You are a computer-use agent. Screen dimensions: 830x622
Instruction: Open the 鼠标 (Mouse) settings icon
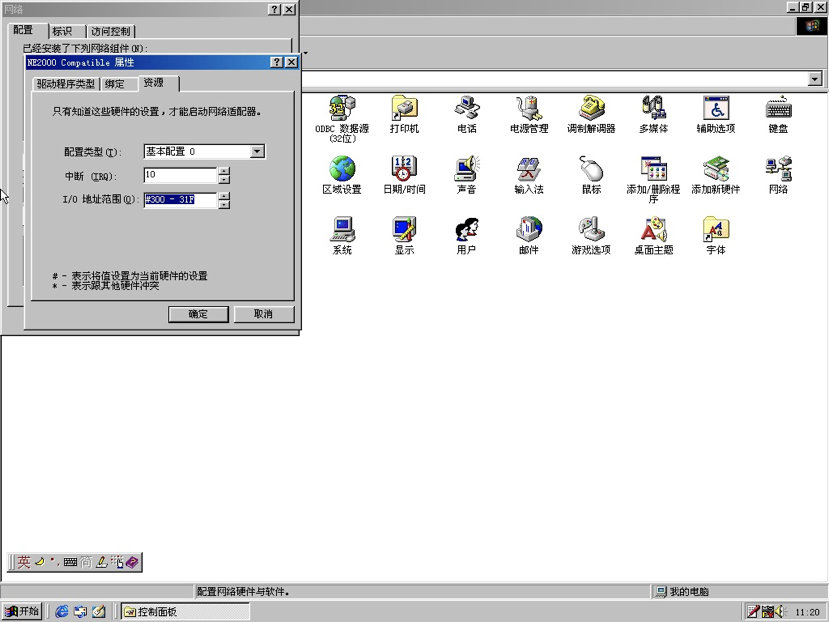click(590, 170)
